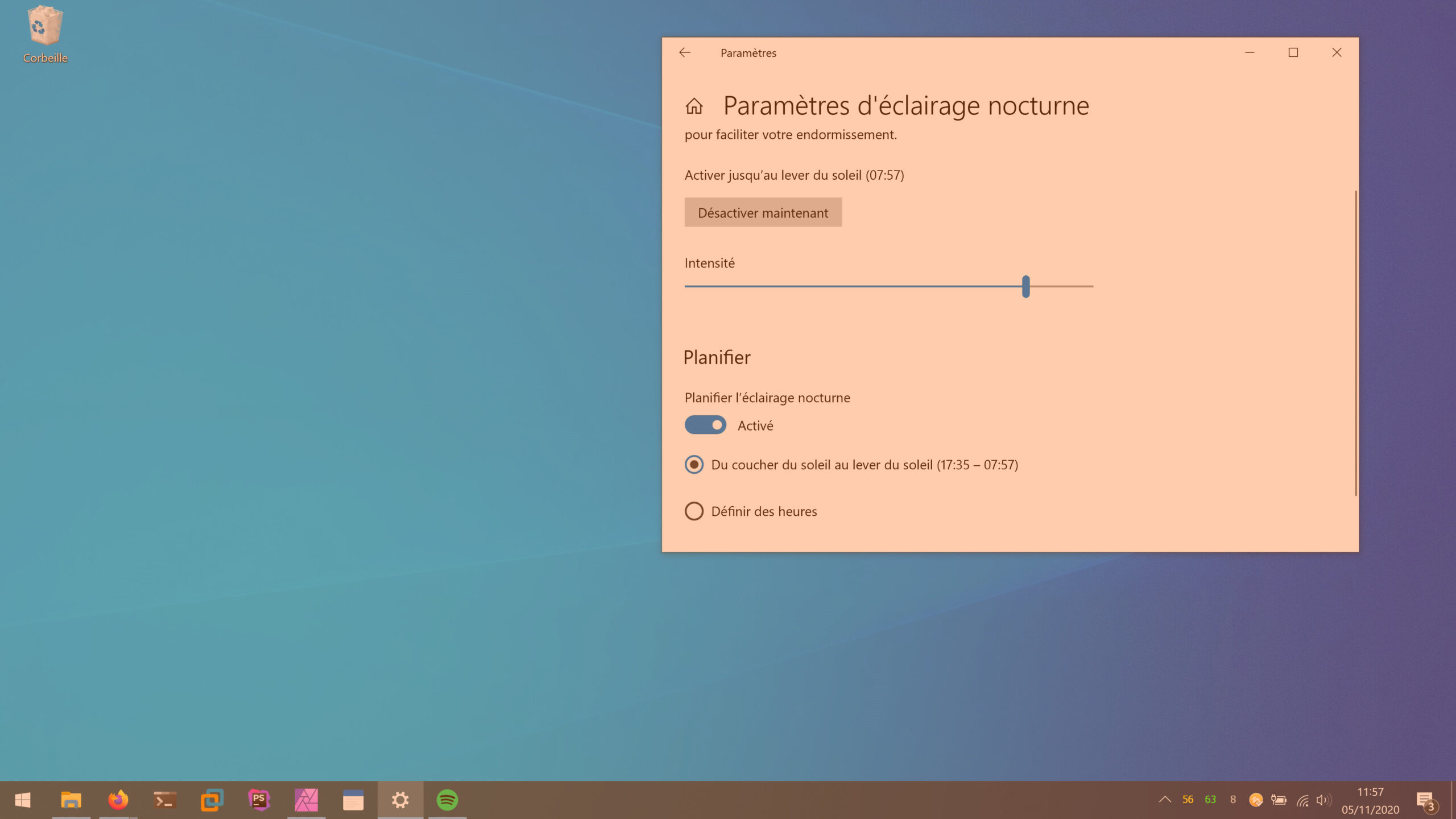Minimize the Paramètres window
The width and height of the screenshot is (1456, 819).
1250,52
